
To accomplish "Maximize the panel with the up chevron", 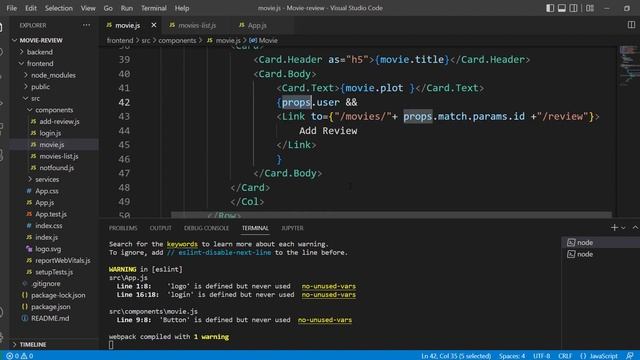I will point(635,228).
